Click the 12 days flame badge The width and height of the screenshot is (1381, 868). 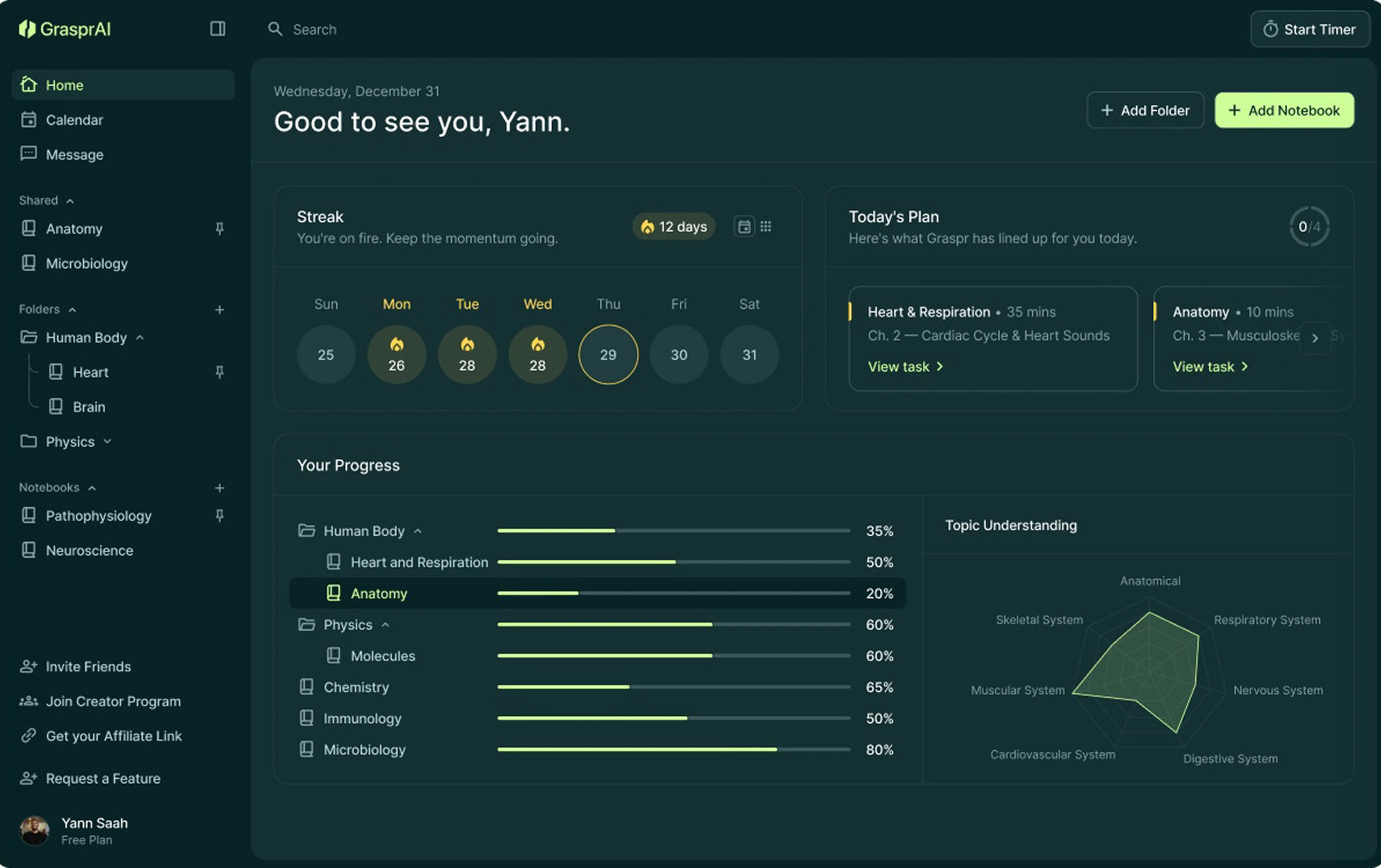tap(673, 227)
